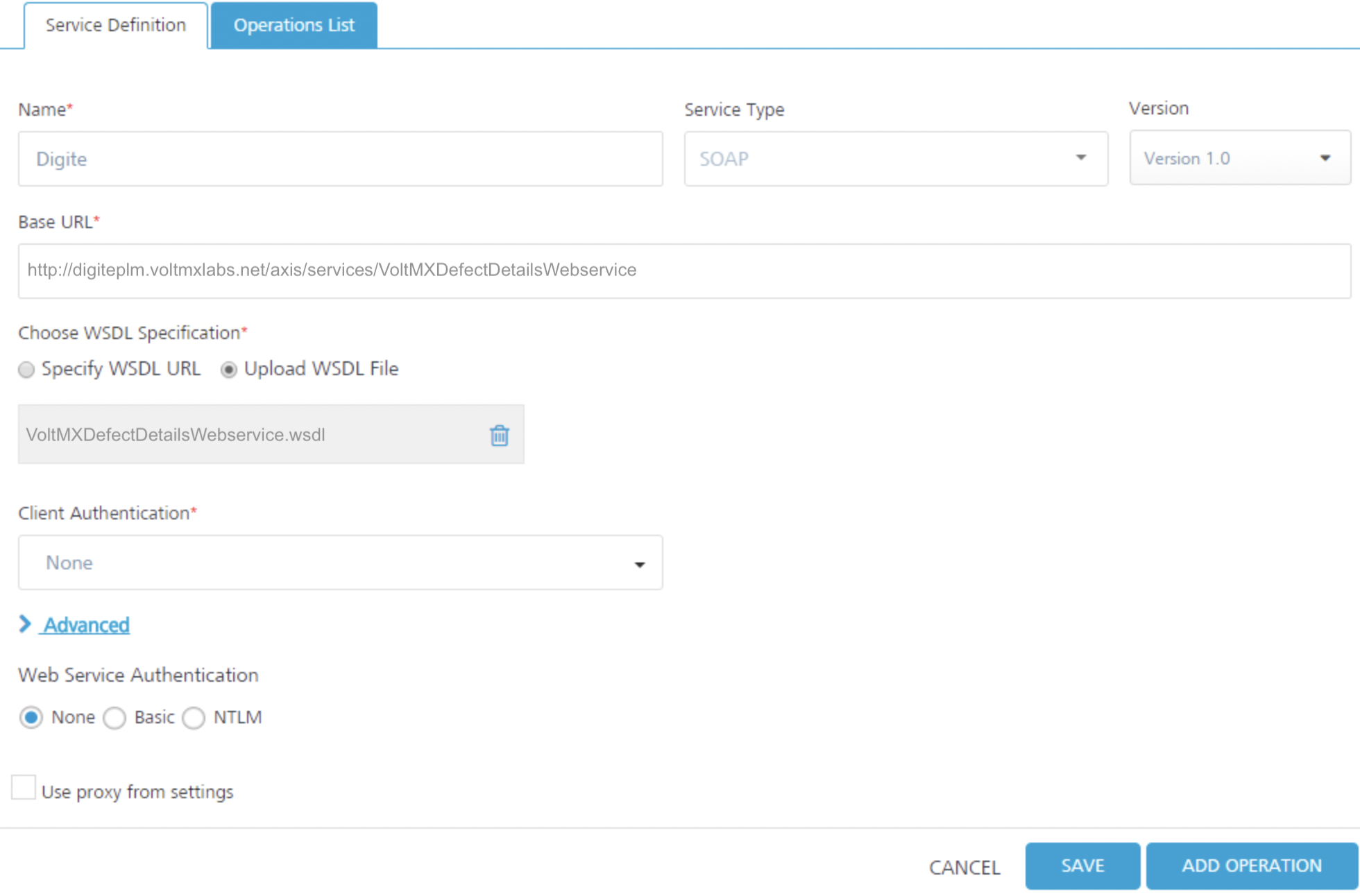This screenshot has width=1360, height=896.
Task: Click the ADD OPERATION button
Action: 1251,865
